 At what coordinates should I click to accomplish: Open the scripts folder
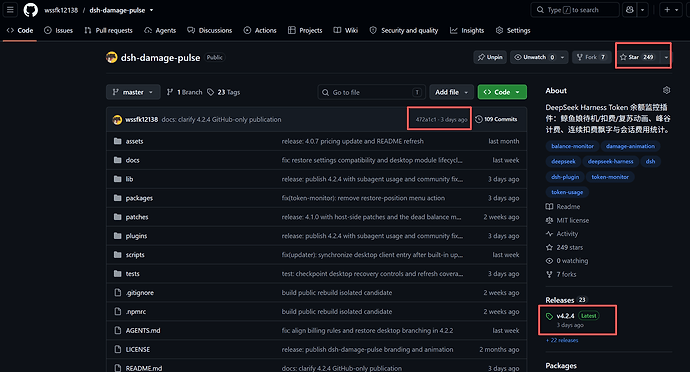(x=135, y=255)
